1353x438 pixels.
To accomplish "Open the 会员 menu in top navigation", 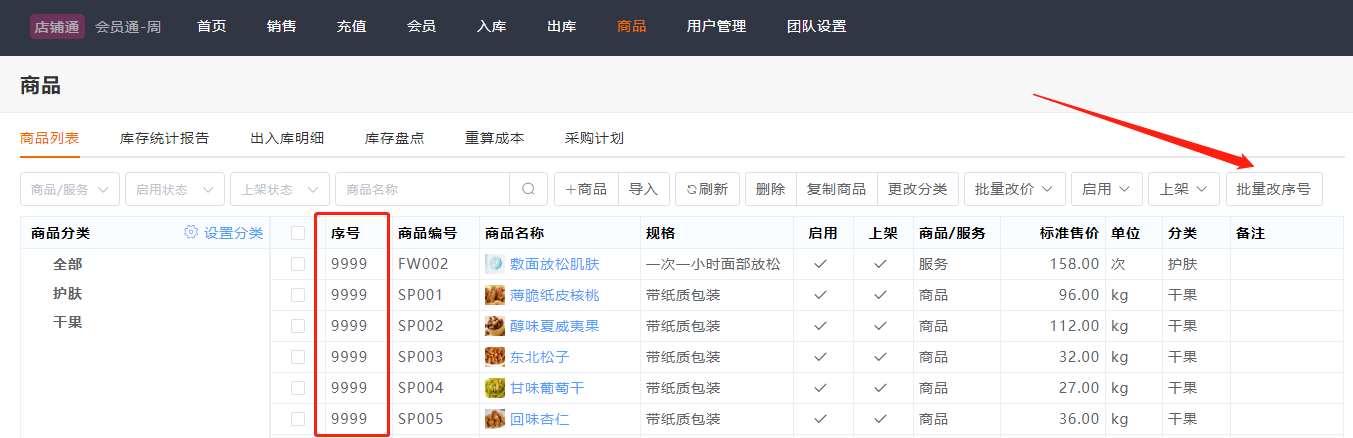I will [x=421, y=27].
